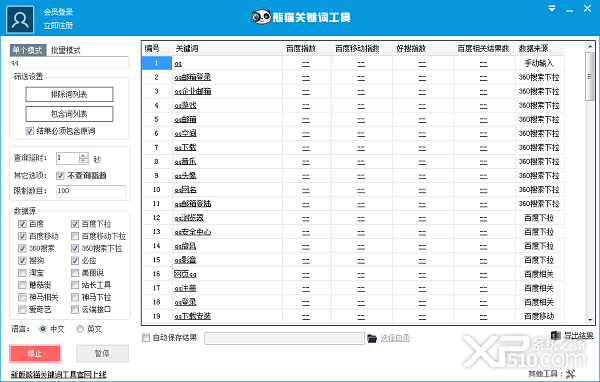This screenshot has width=600, height=382.
Task: Open the qq邮箱登录 keyword link
Action: tap(192, 77)
